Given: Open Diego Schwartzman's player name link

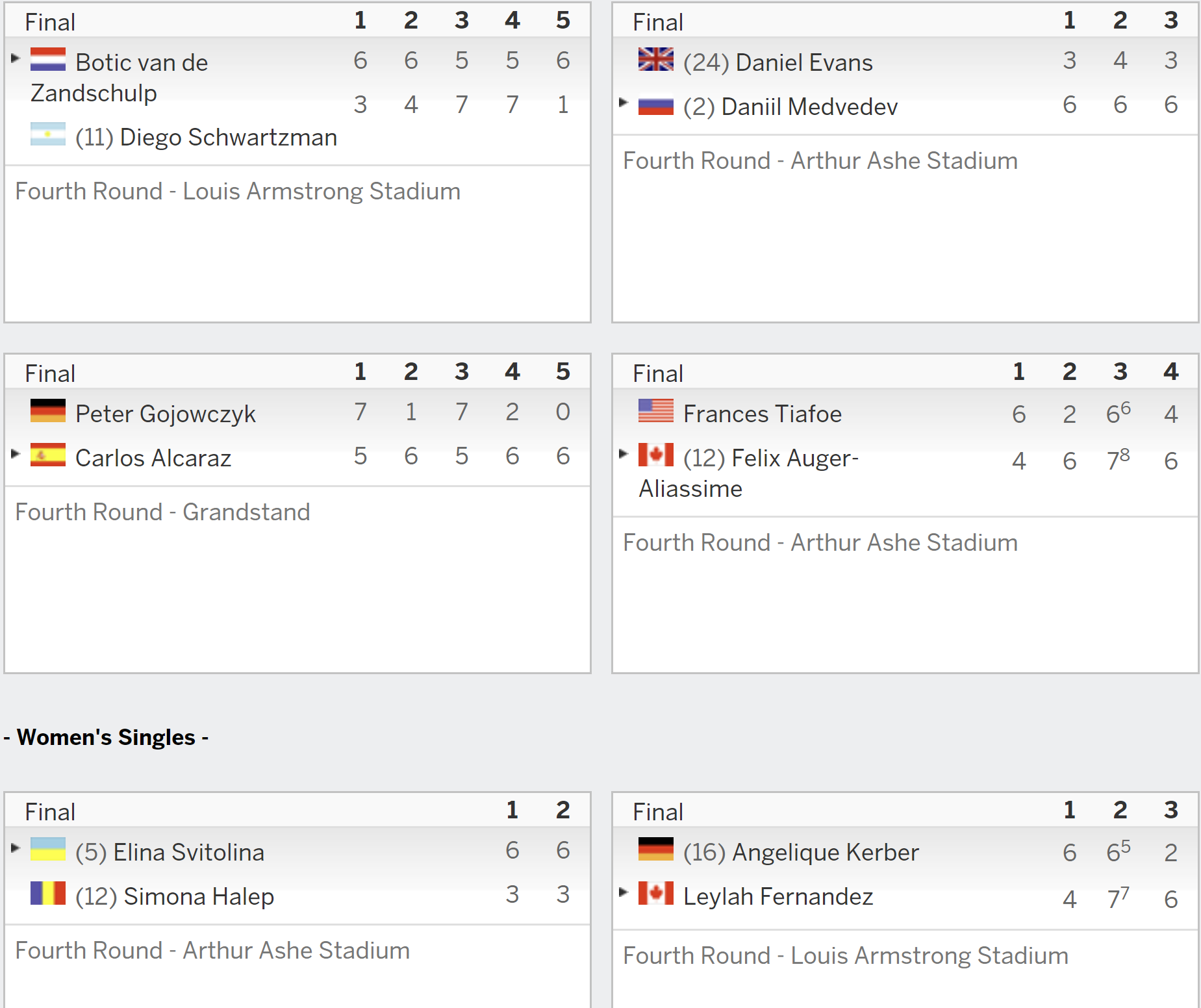Looking at the screenshot, I should pos(229,137).
